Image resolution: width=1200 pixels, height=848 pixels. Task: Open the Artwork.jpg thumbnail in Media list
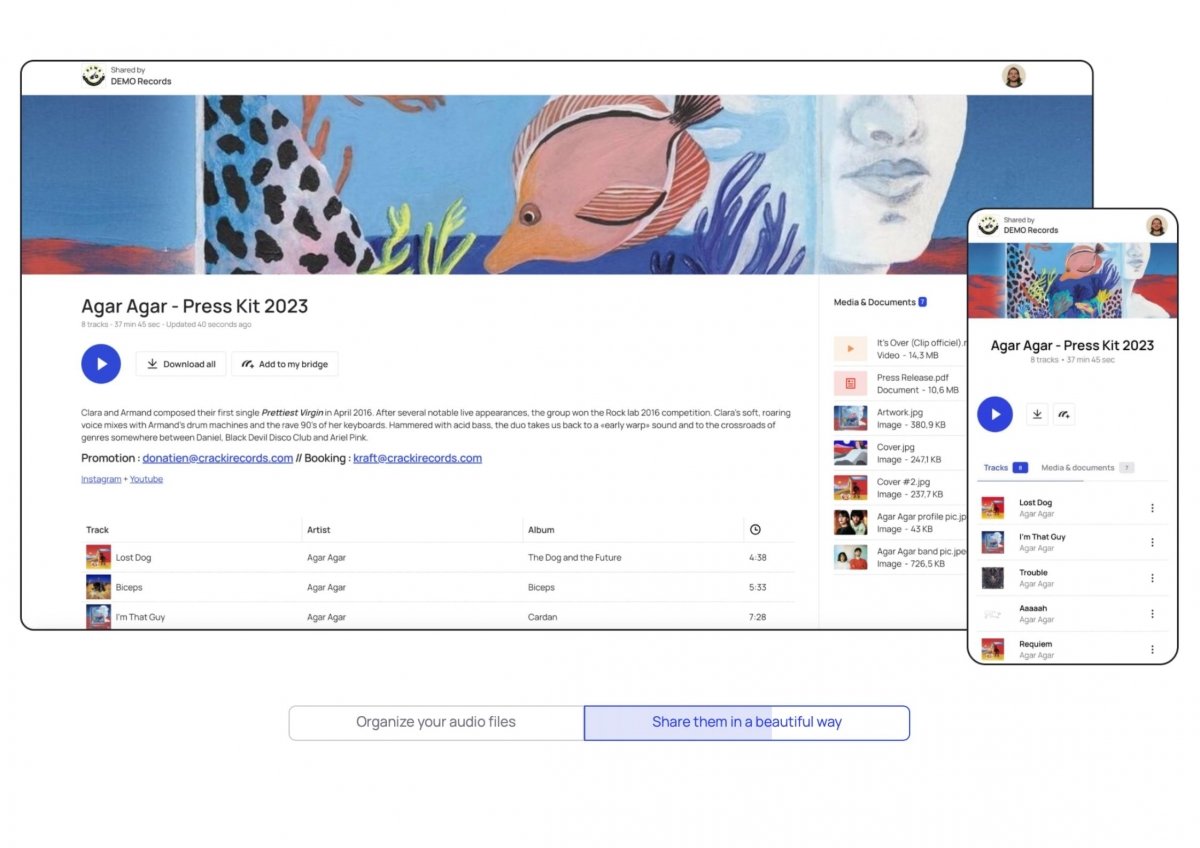click(x=850, y=418)
